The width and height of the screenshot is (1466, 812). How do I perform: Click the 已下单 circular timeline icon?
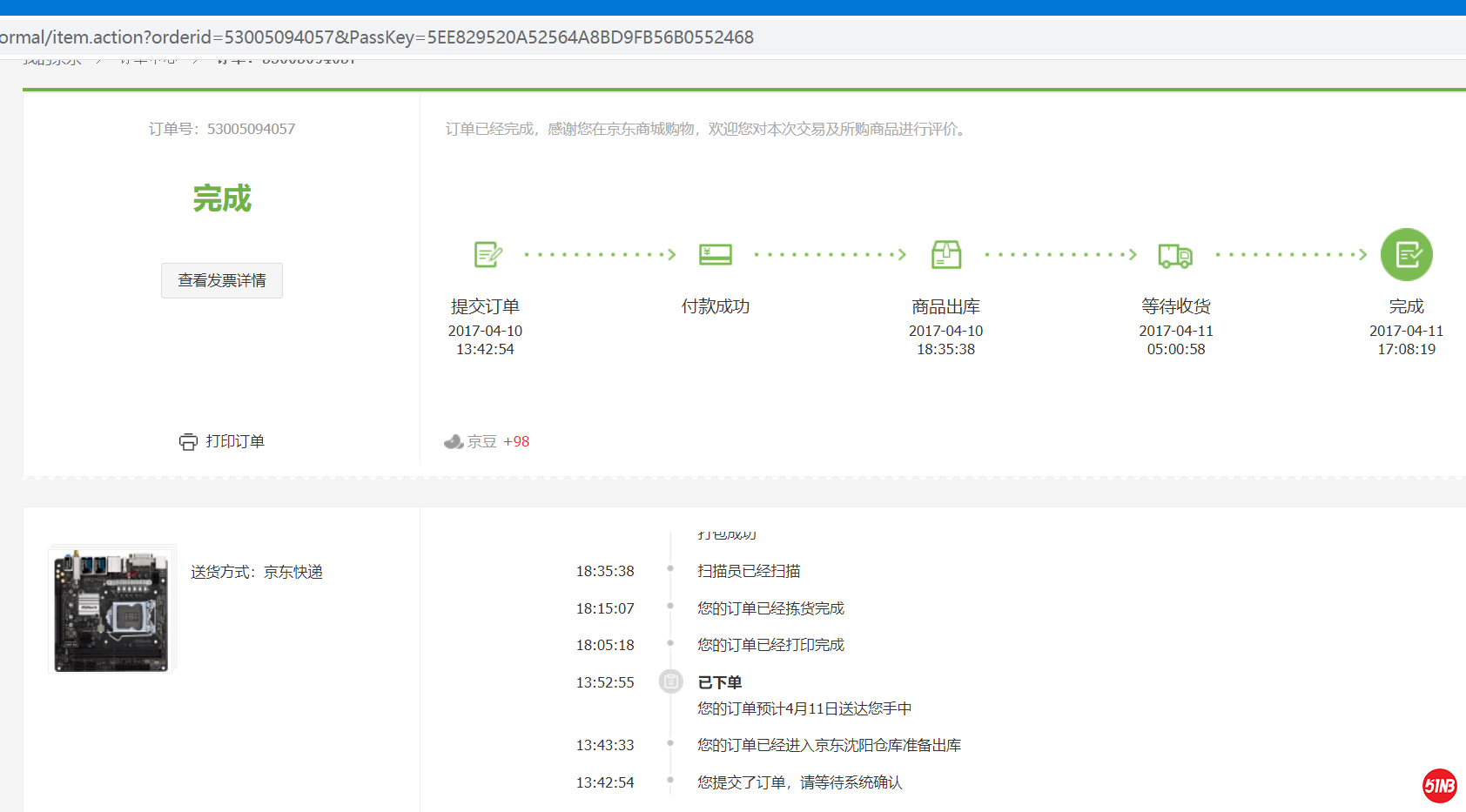pos(670,682)
